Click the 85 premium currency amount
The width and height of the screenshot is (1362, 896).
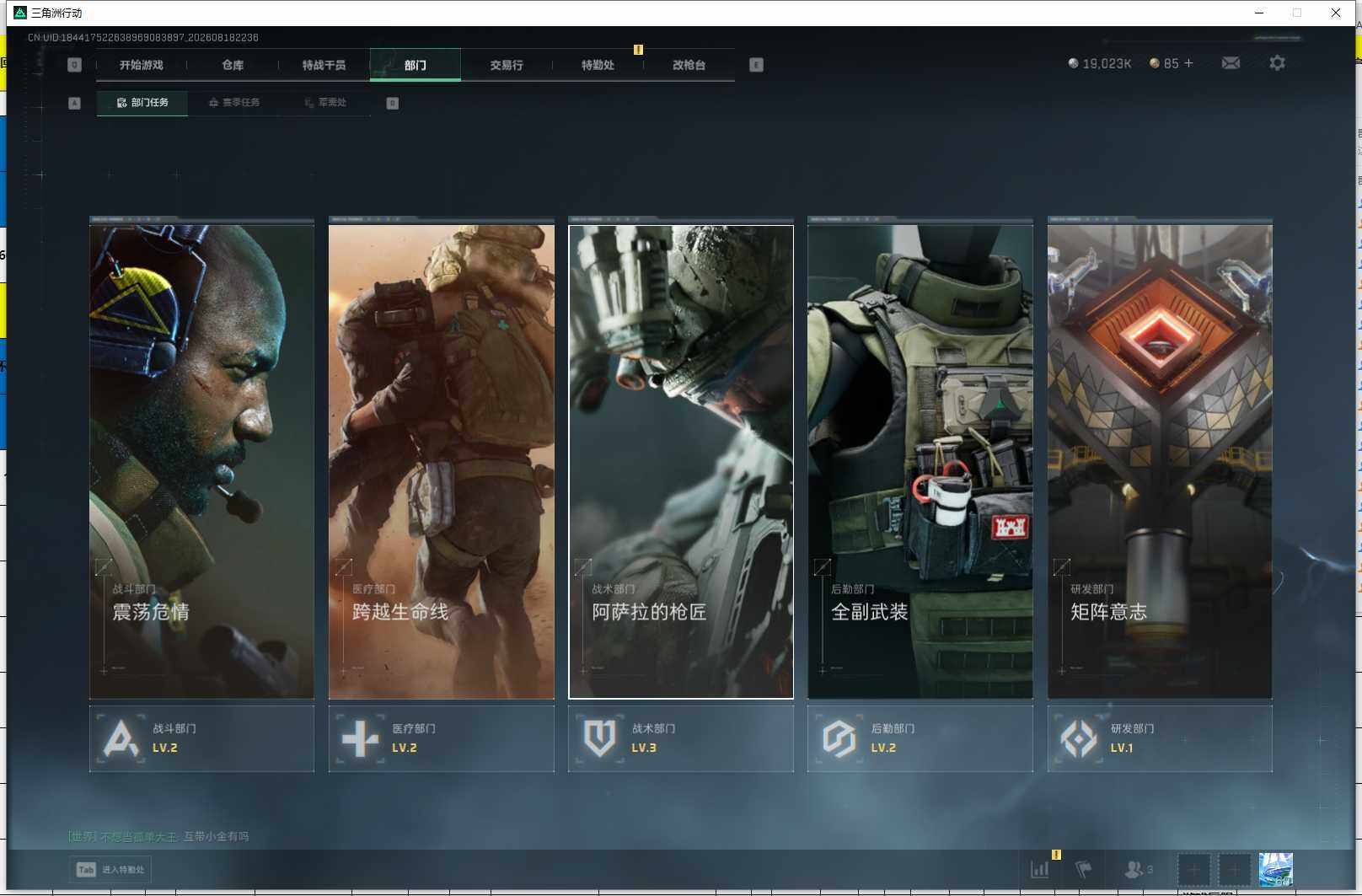(x=1171, y=63)
